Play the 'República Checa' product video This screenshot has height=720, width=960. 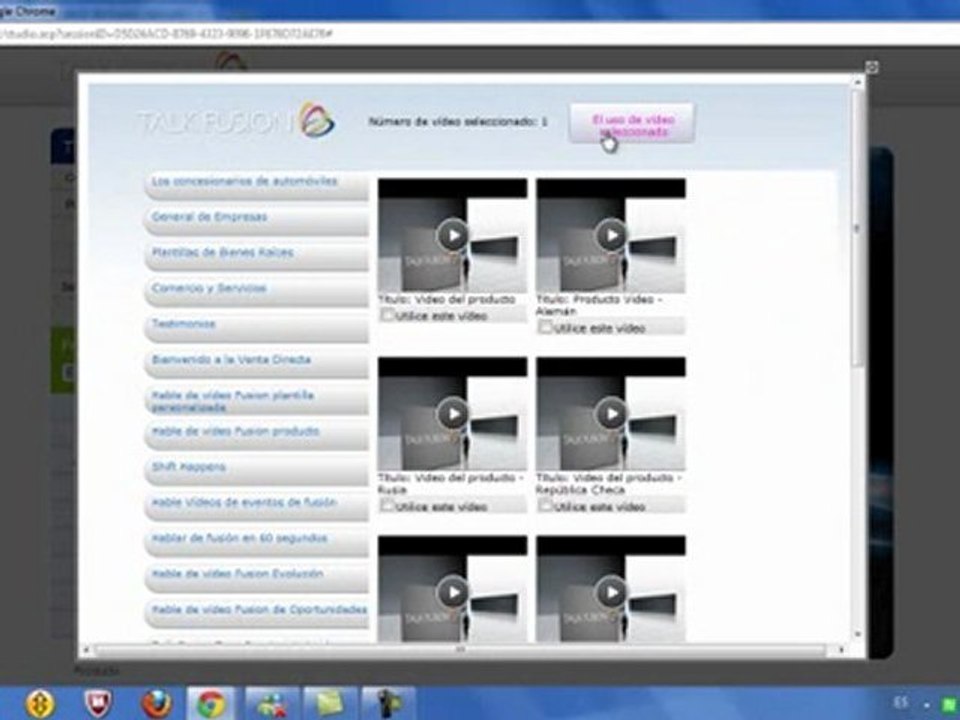pyautogui.click(x=611, y=414)
